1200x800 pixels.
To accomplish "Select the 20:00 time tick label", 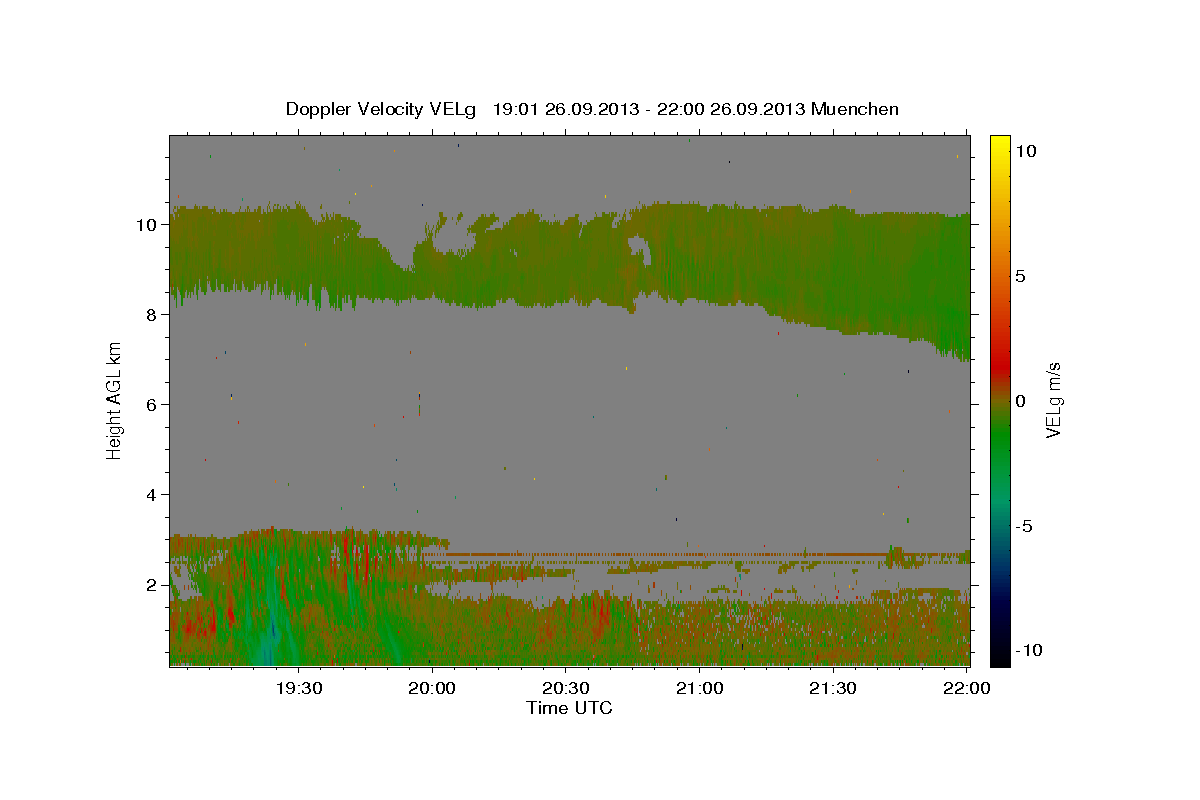I will pos(432,688).
